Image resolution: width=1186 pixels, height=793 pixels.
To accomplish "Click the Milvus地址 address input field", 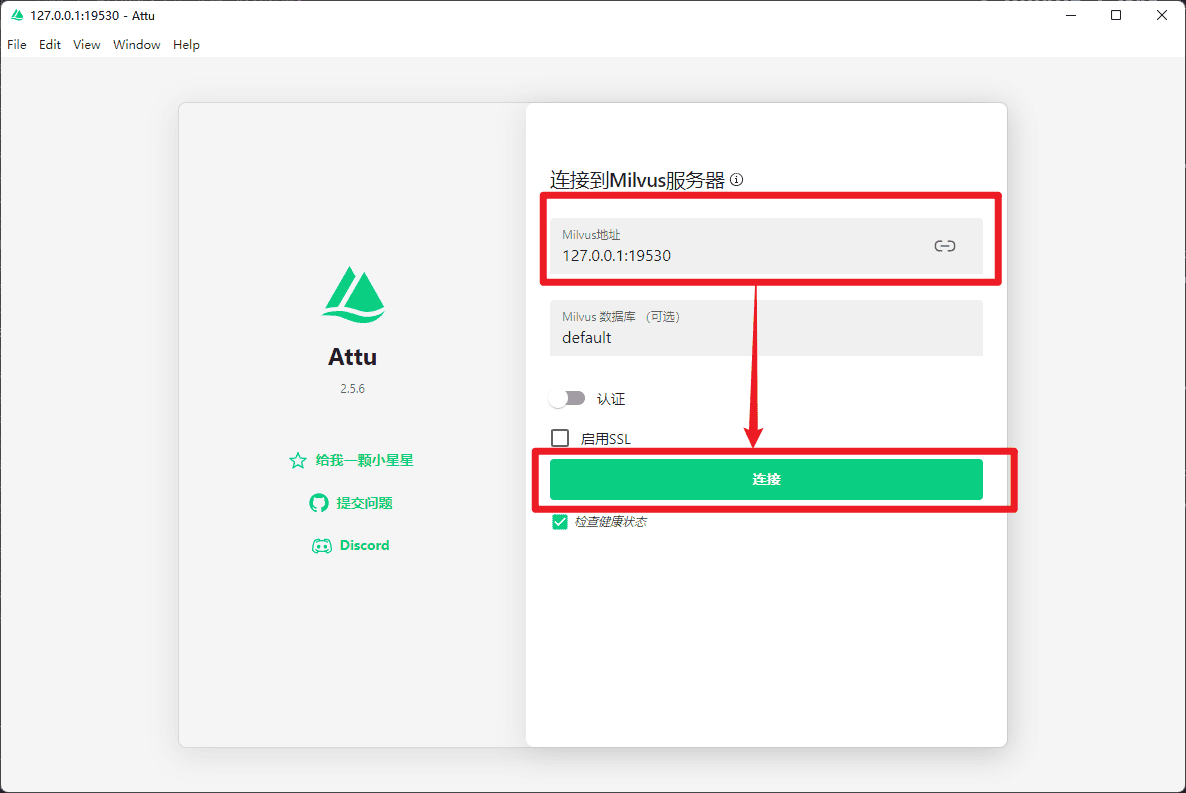I will click(740, 255).
